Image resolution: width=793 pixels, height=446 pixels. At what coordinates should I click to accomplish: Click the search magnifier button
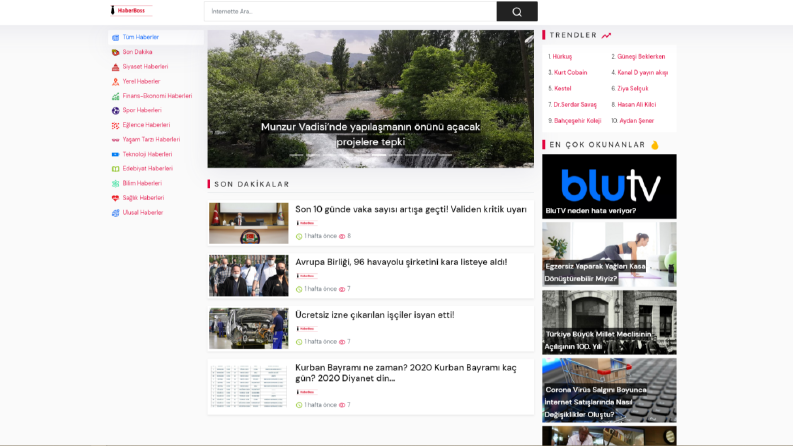(517, 12)
